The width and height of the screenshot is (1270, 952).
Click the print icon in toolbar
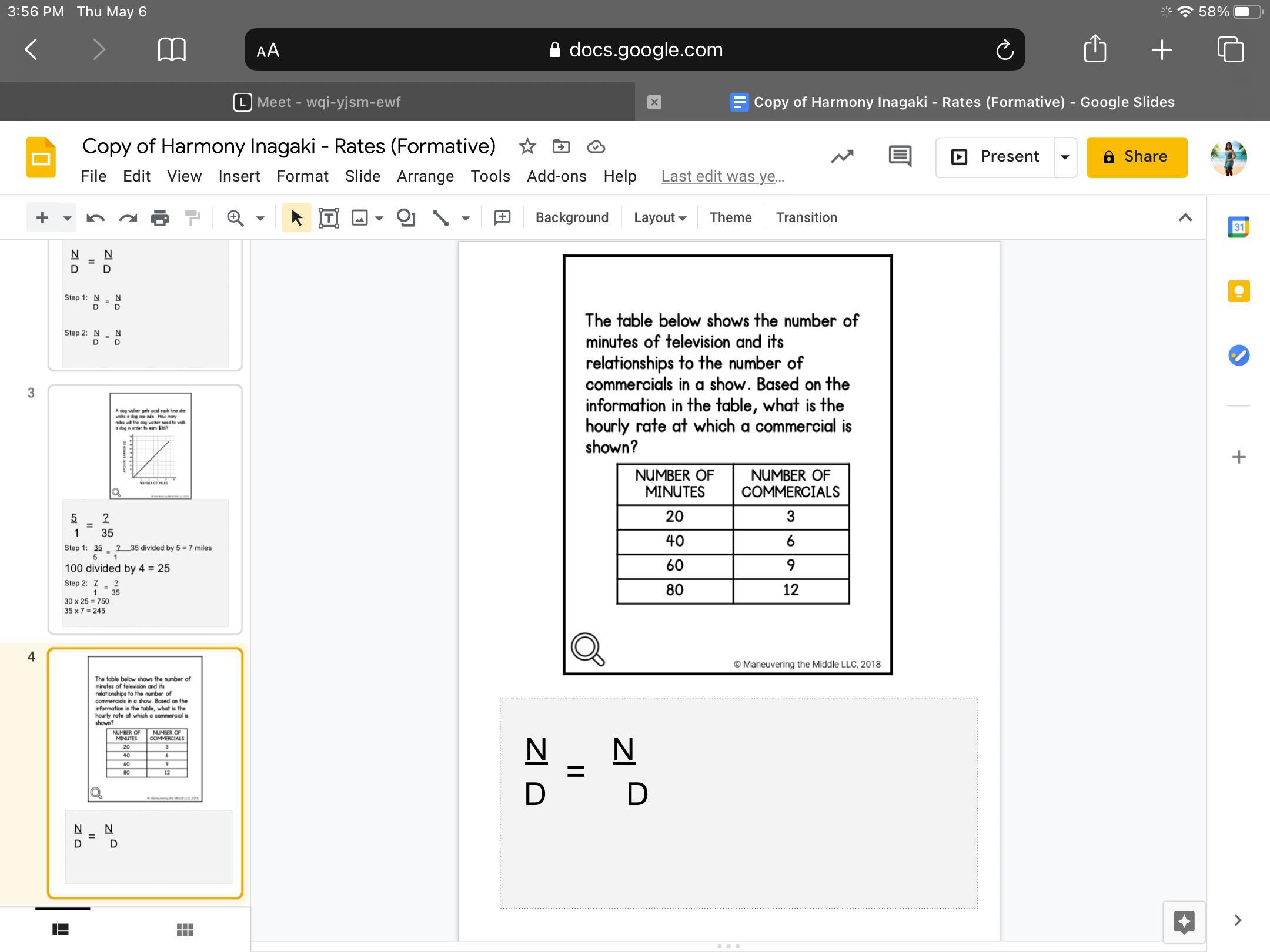point(159,218)
